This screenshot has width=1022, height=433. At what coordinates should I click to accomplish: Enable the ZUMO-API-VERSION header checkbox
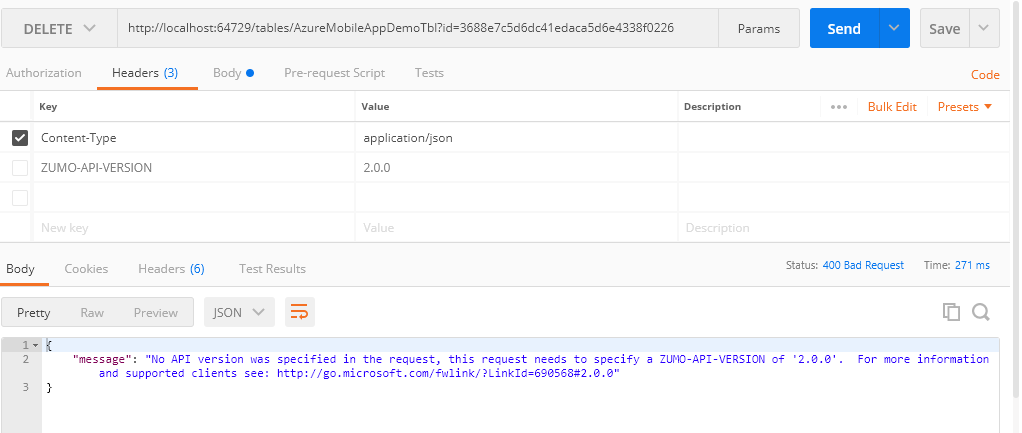[20, 168]
